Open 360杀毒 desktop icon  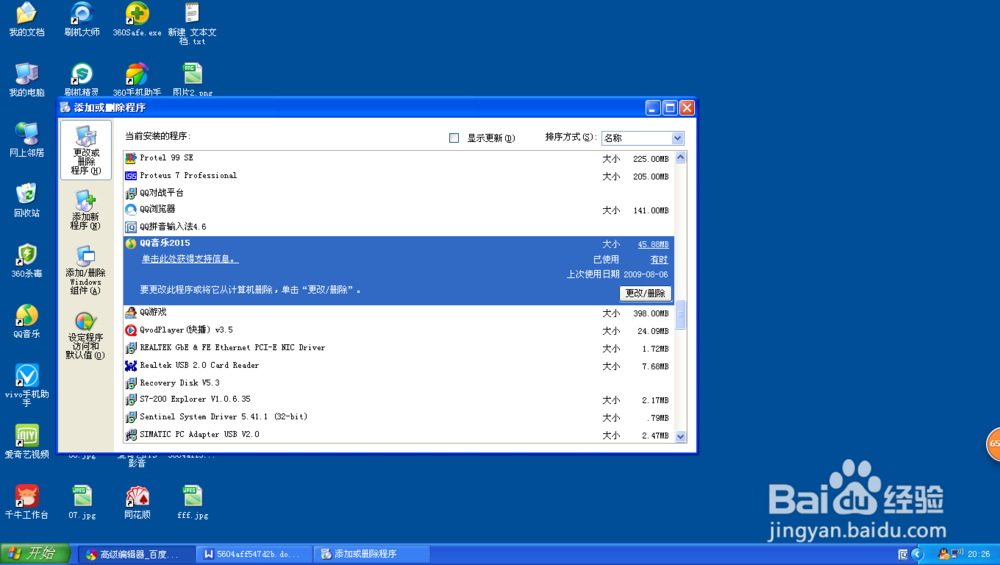[x=26, y=261]
